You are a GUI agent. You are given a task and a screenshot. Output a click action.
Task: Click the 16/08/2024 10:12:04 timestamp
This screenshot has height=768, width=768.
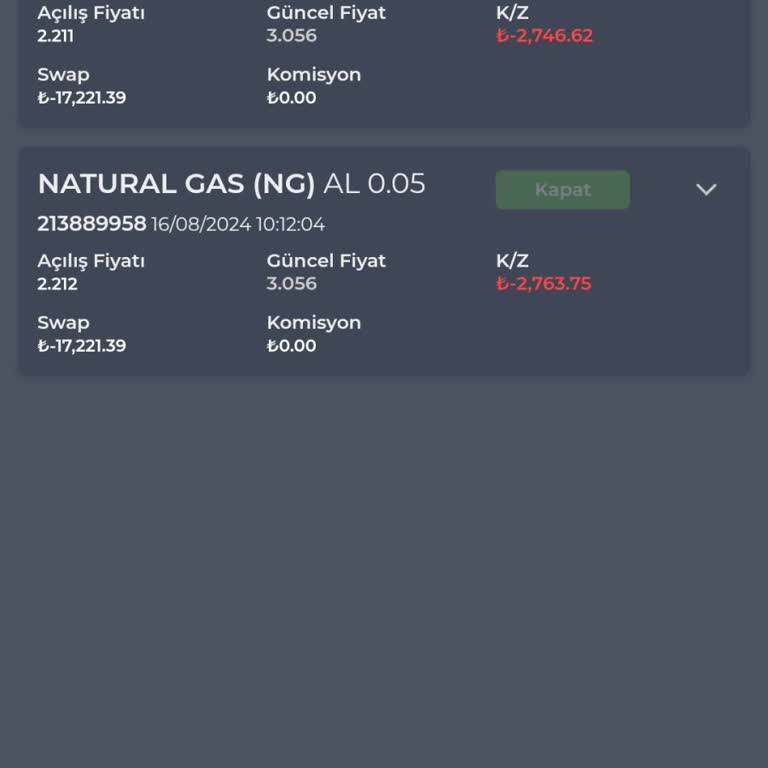(x=238, y=225)
